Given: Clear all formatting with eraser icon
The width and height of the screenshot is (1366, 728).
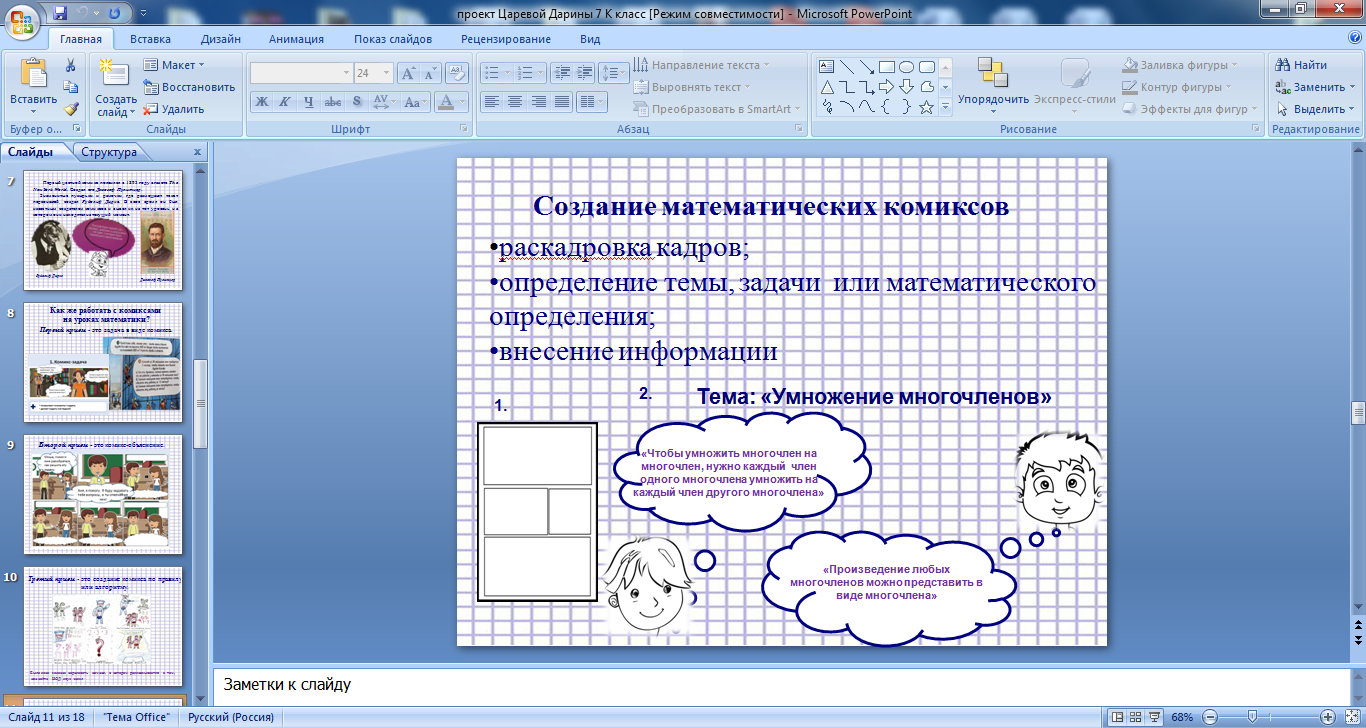Looking at the screenshot, I should (x=457, y=73).
